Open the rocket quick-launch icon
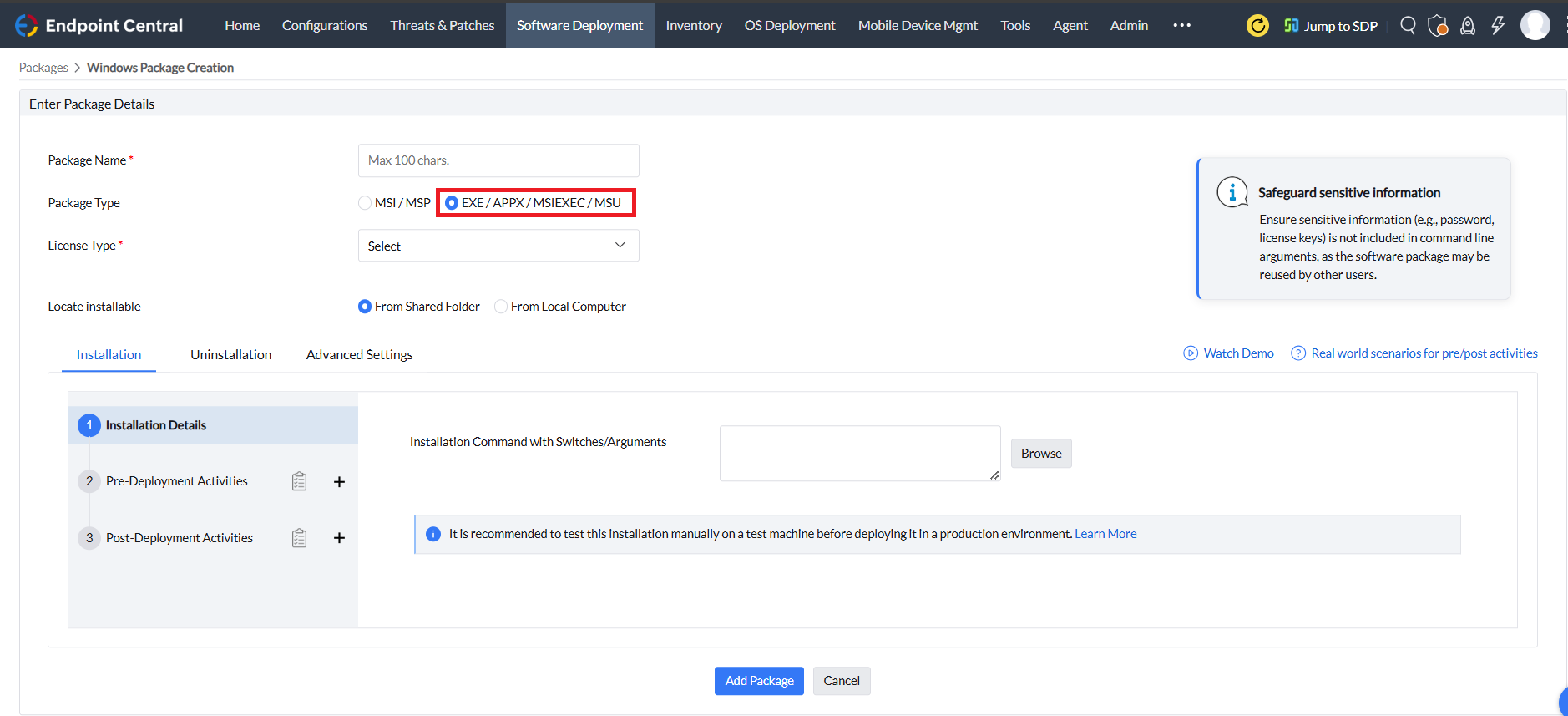The width and height of the screenshot is (1568, 716). point(1468,26)
